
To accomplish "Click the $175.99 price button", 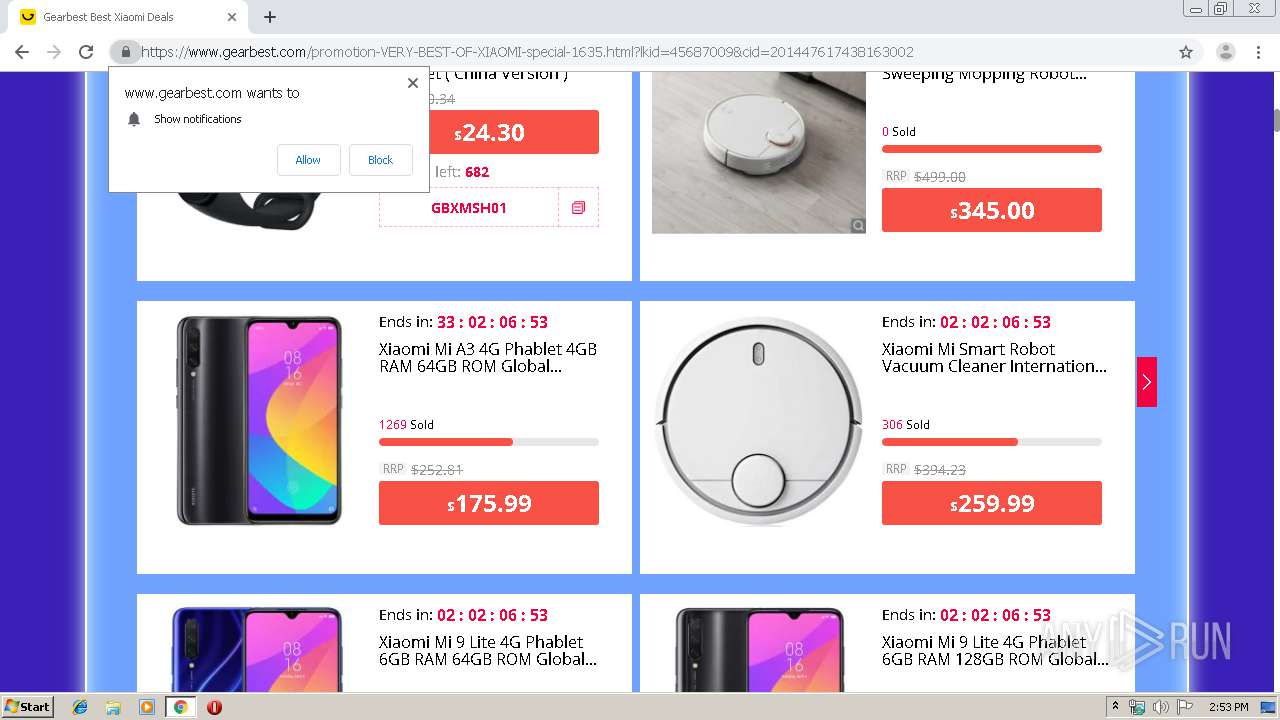I will [488, 503].
